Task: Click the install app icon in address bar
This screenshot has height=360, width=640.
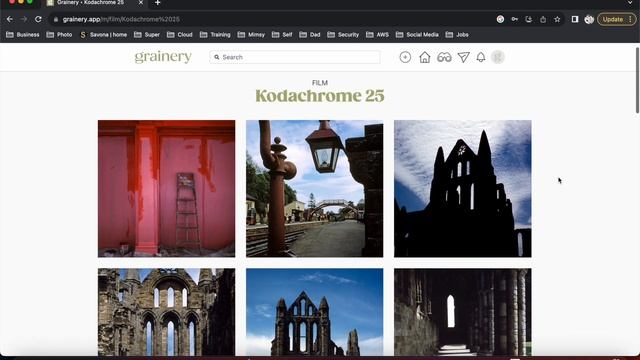Action: click(x=529, y=19)
